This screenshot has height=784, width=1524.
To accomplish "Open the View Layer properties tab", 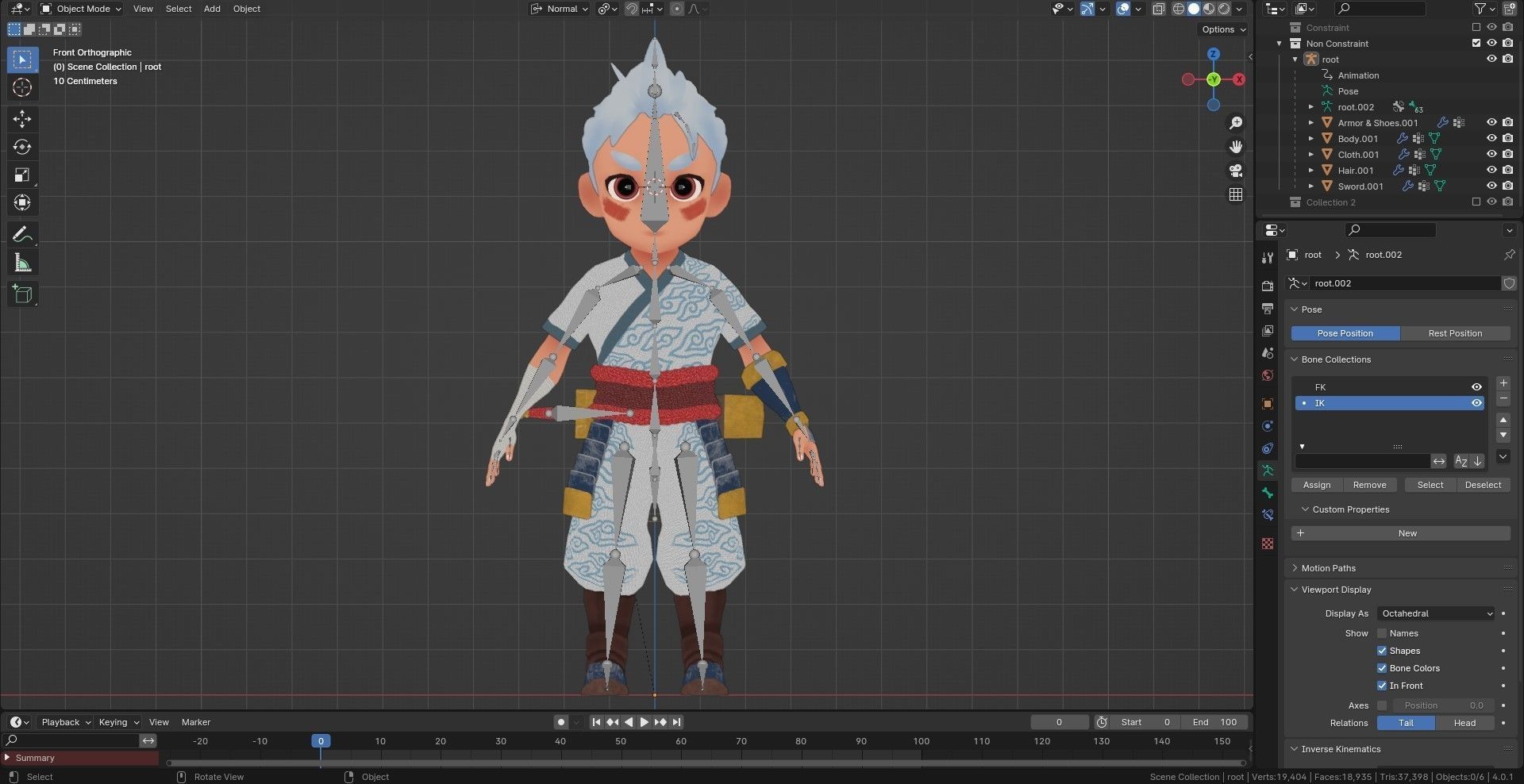I will [x=1268, y=330].
